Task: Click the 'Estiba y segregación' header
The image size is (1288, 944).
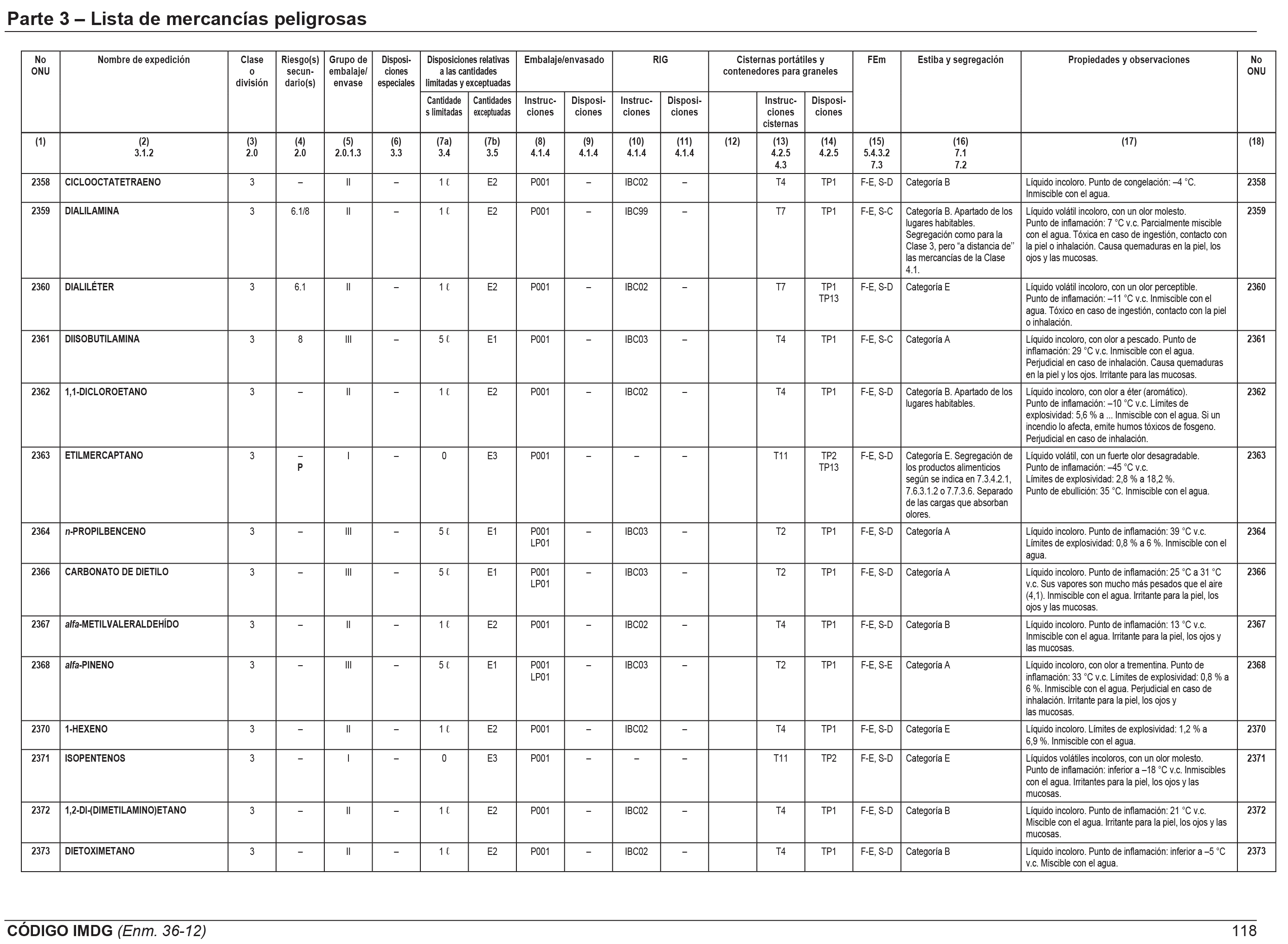Action: click(960, 59)
